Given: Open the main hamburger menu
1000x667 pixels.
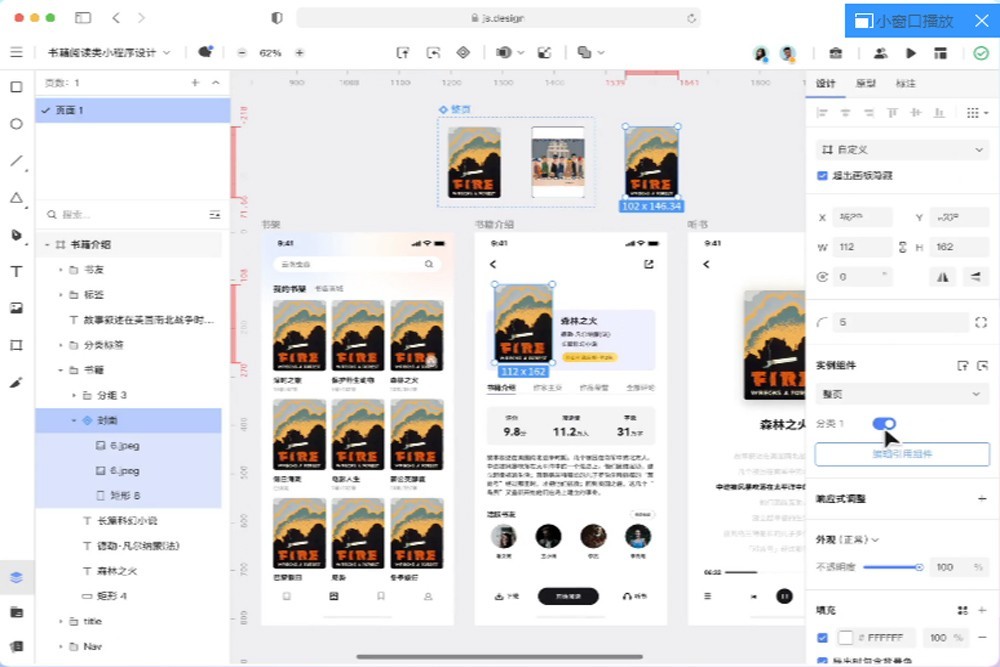Looking at the screenshot, I should pos(17,52).
